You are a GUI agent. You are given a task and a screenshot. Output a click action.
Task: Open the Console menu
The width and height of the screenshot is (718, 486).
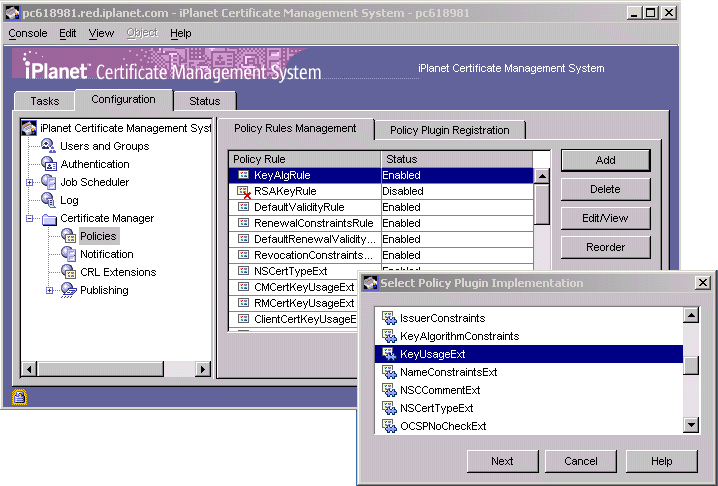click(x=28, y=33)
